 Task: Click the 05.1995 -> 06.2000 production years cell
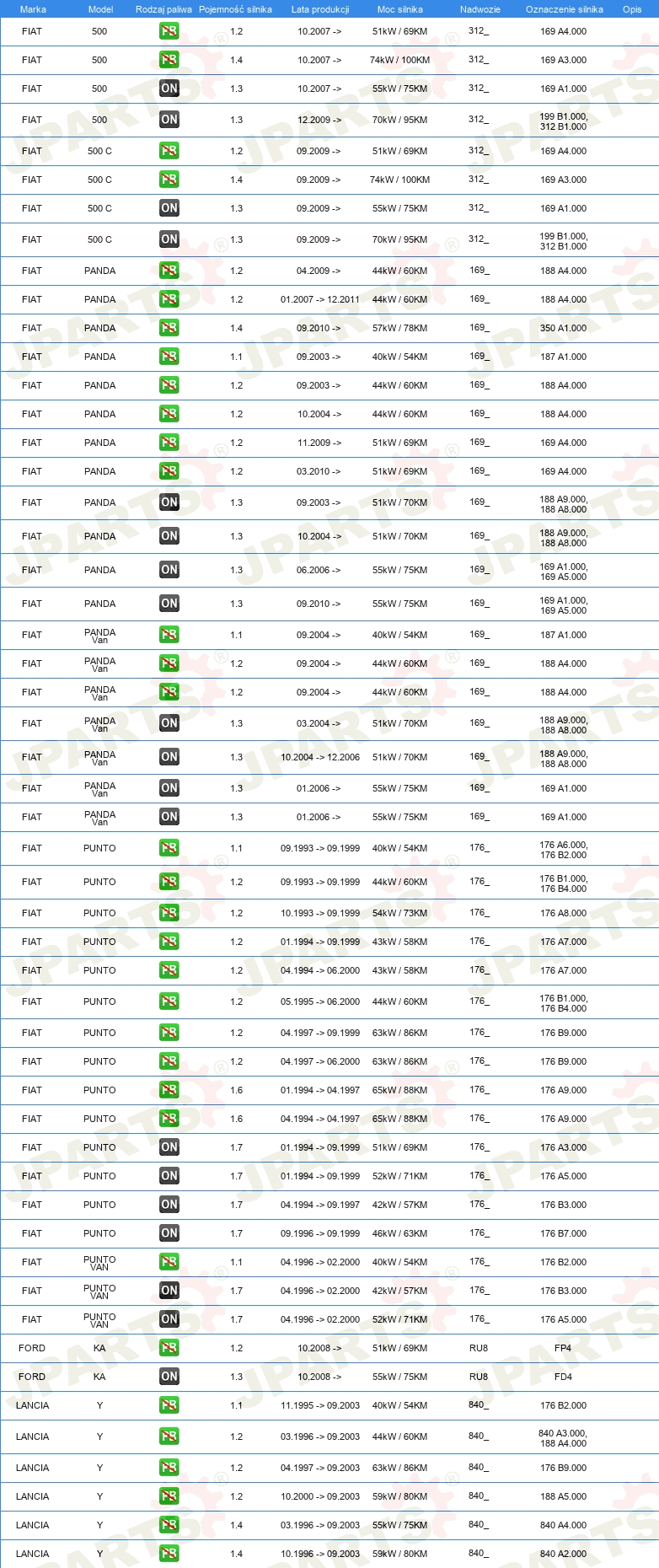pyautogui.click(x=320, y=1001)
